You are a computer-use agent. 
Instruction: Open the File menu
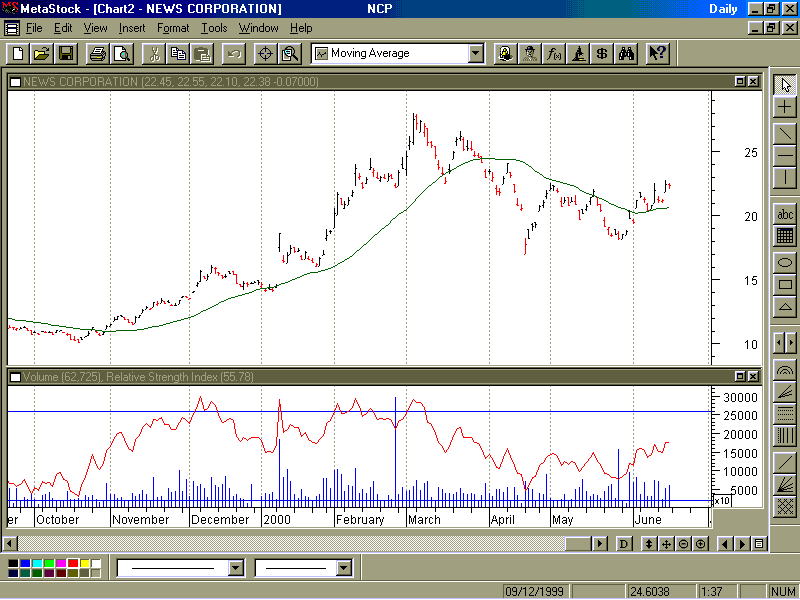(x=34, y=28)
